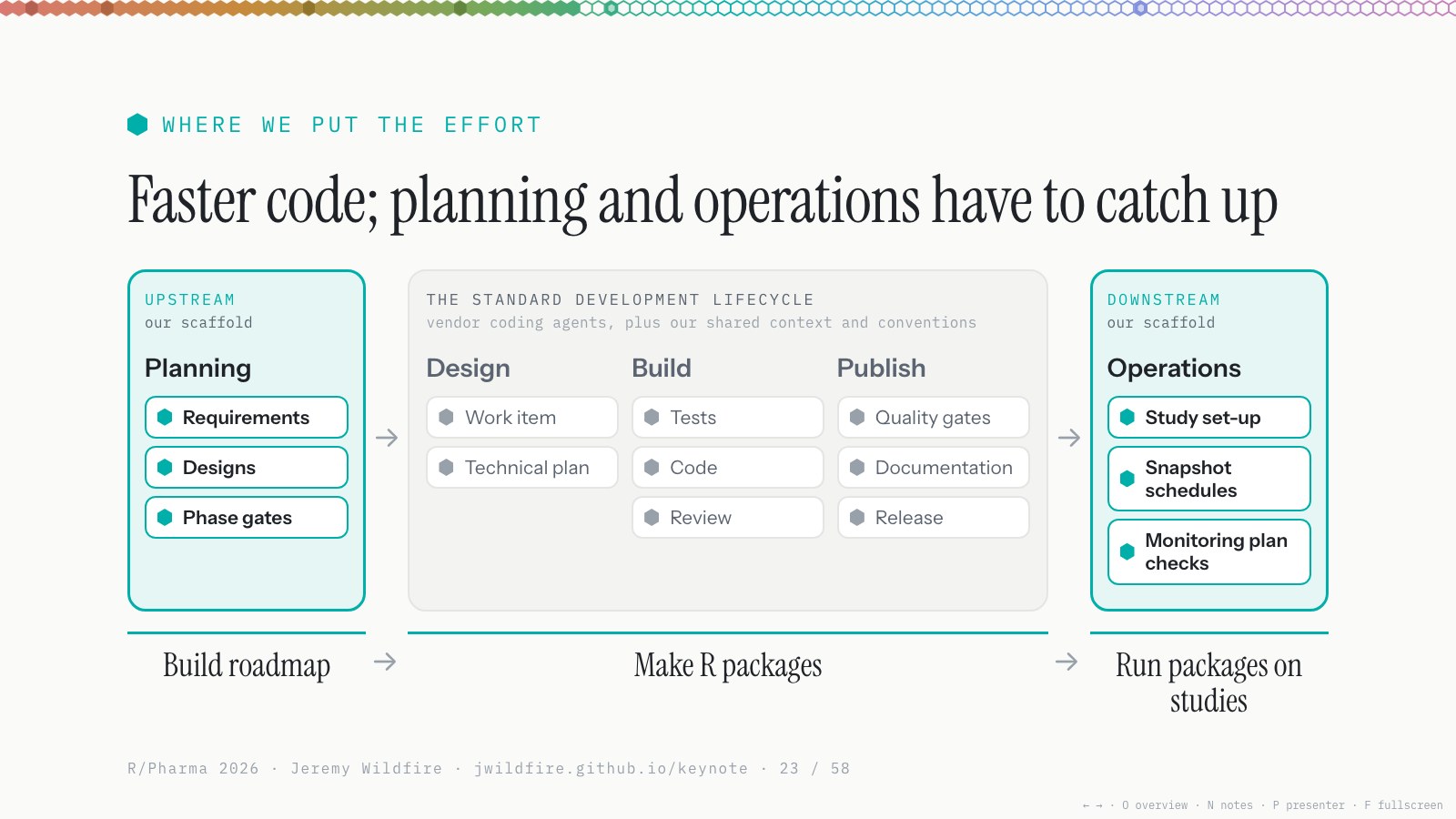Screen dimensions: 1456x819
Task: Click the blue filled marker on progress bar
Action: click(x=1140, y=8)
